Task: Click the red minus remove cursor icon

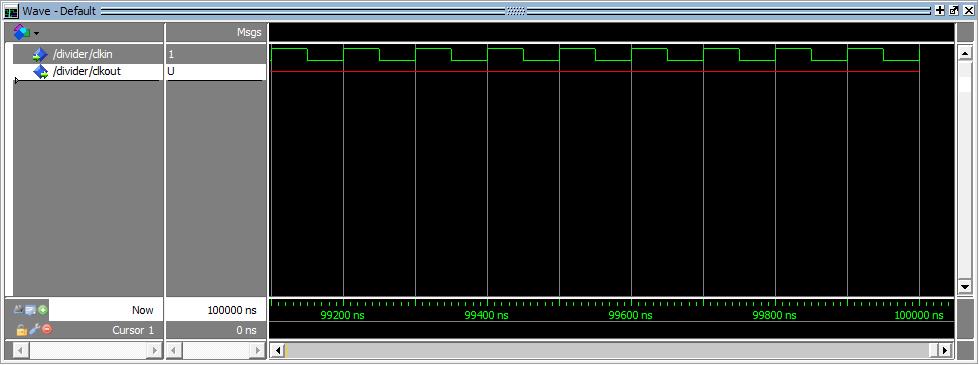Action: click(46, 329)
